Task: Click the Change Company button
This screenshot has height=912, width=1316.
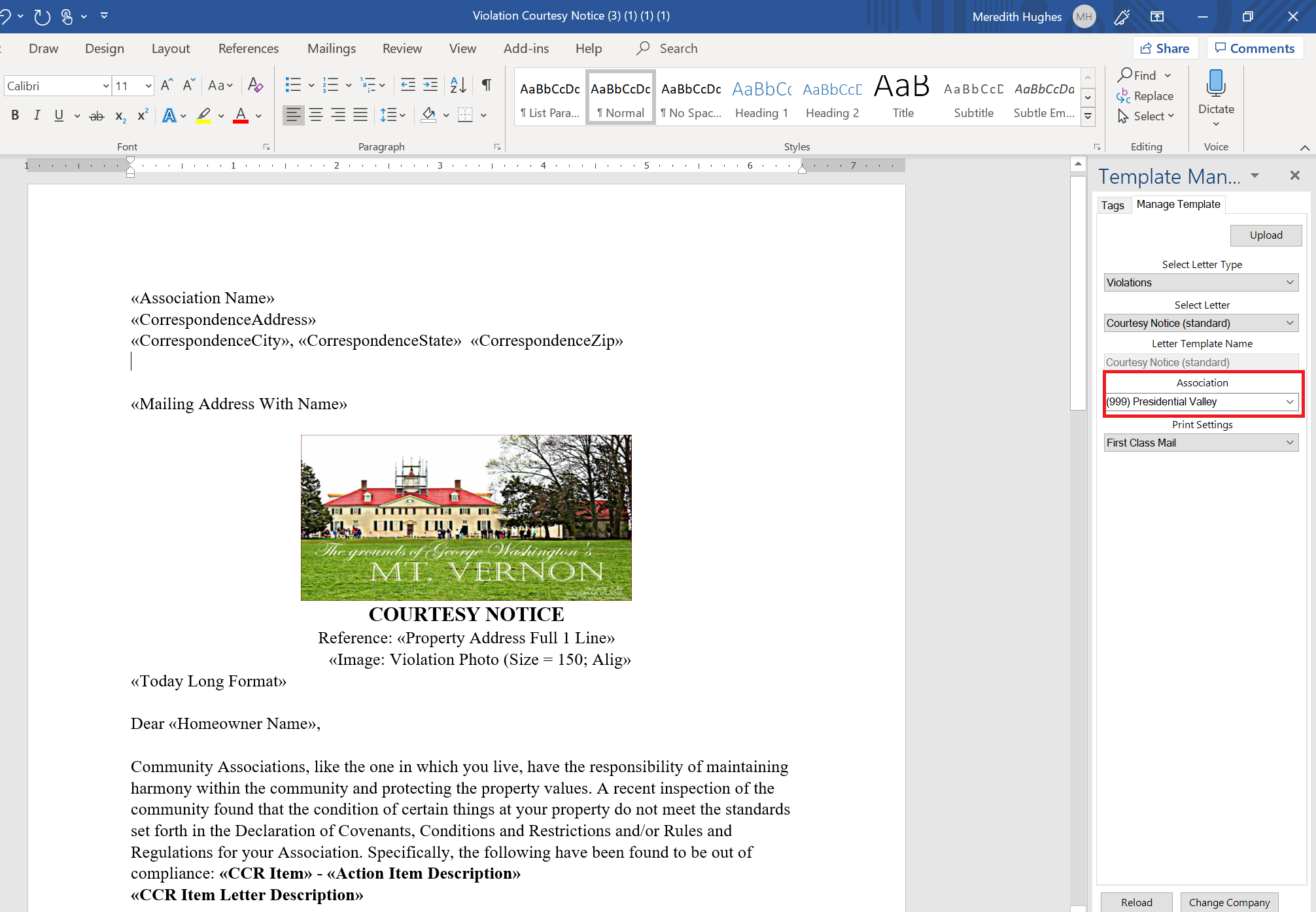Action: [x=1229, y=902]
